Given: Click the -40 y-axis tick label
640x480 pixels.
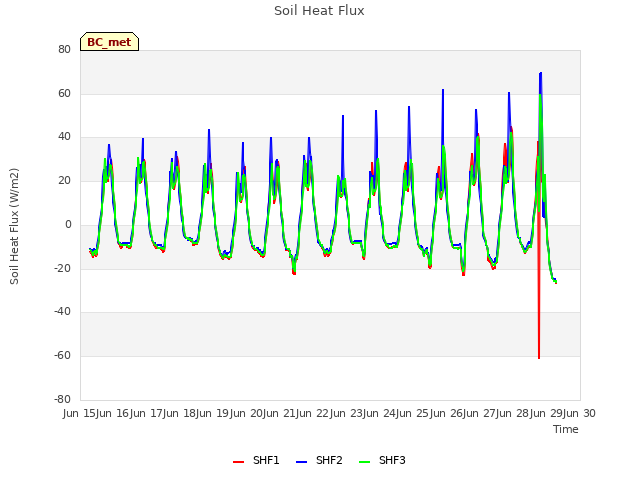Looking at the screenshot, I should coord(62,311).
